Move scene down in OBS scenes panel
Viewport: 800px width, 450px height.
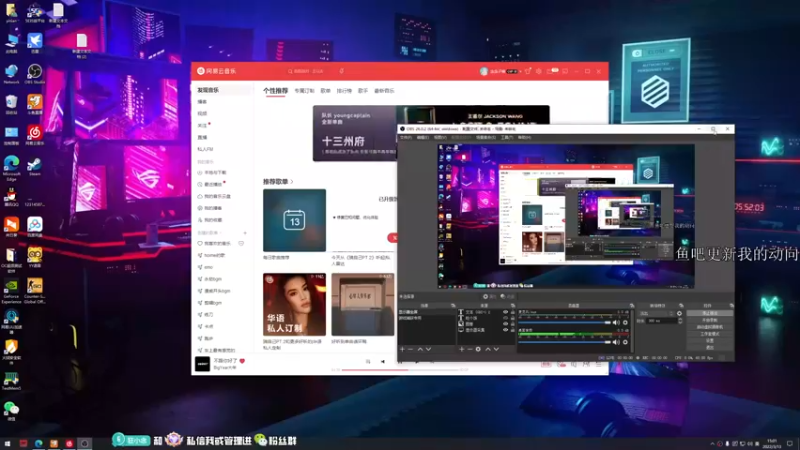pos(429,349)
